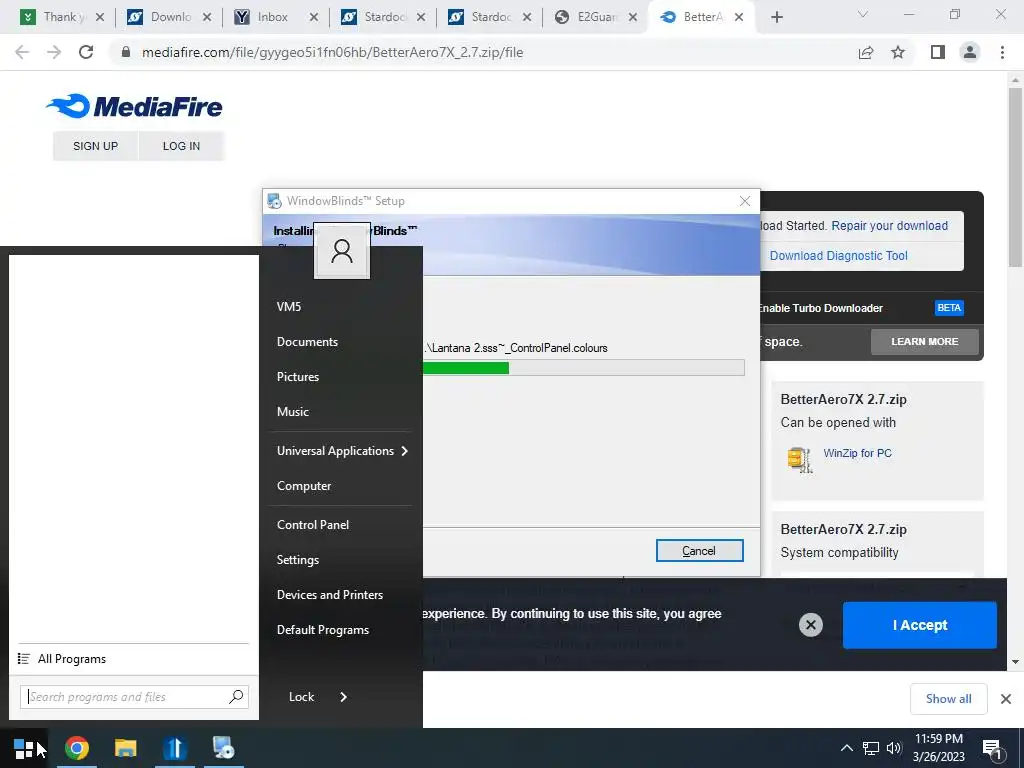This screenshot has height=768, width=1024.
Task: Click the Start menu search magnifier icon
Action: coord(236,697)
